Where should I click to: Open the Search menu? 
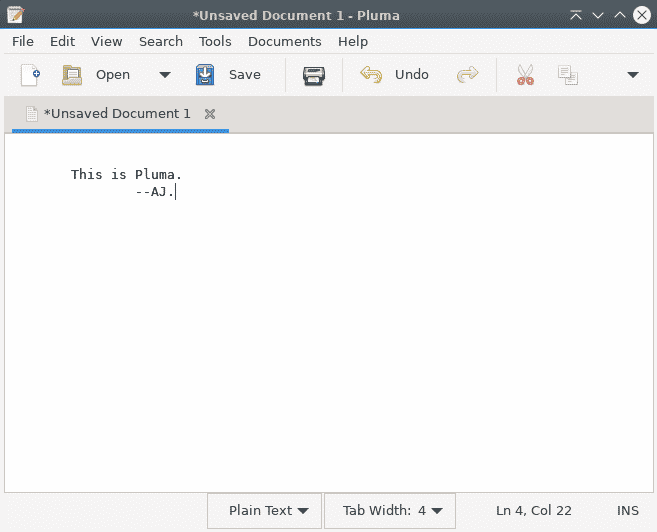pyautogui.click(x=161, y=41)
